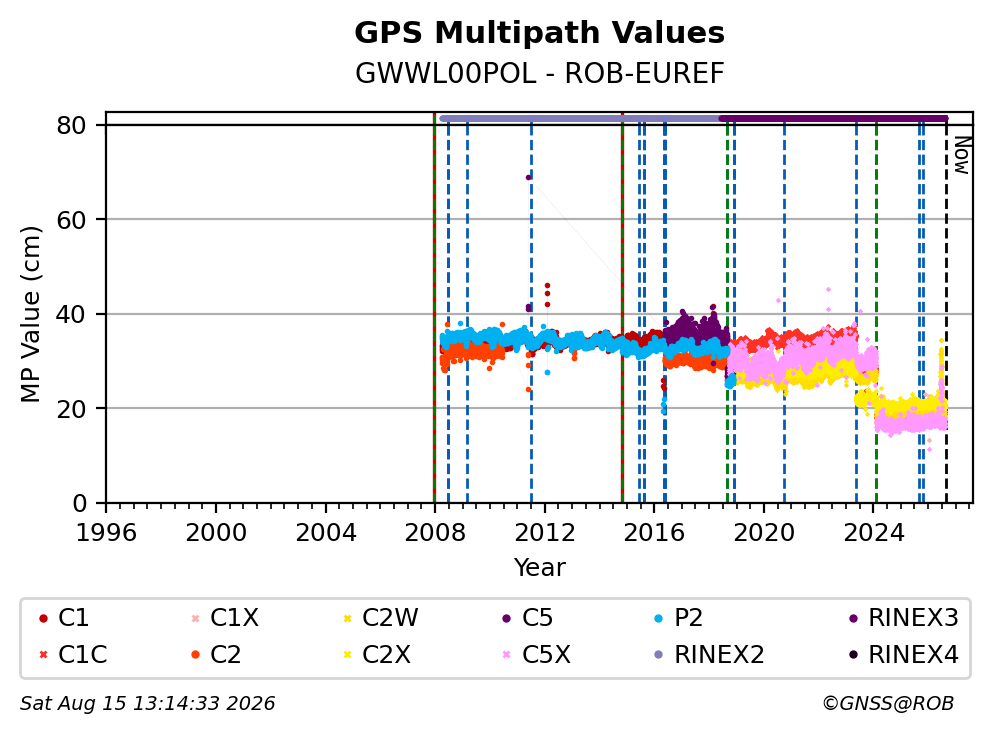The height and width of the screenshot is (734, 992).
Task: Click the 80 y-axis tick label
Action: pyautogui.click(x=71, y=125)
